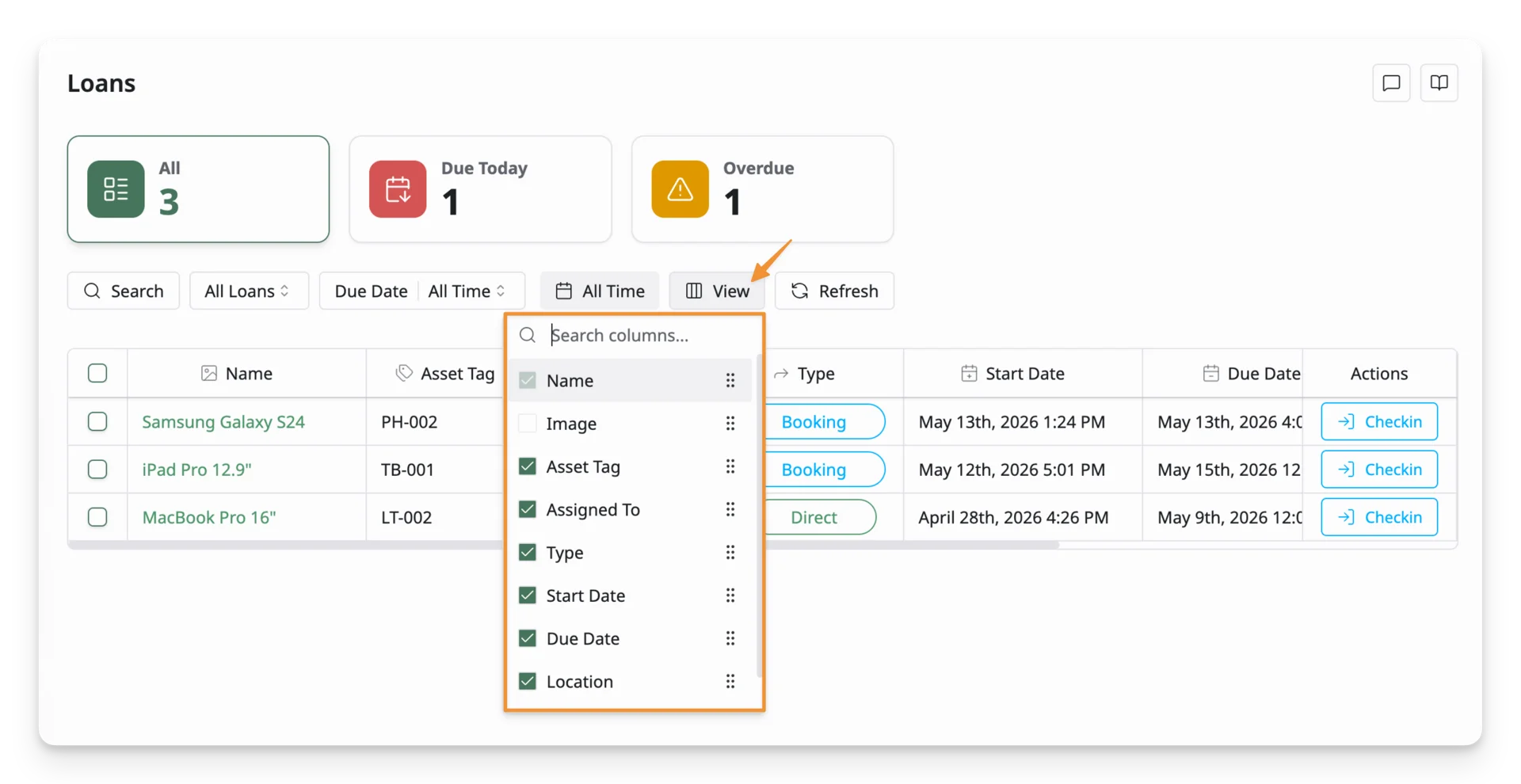Open the iPad Pro 12.9" link
The width and height of the screenshot is (1521, 784).
point(196,469)
